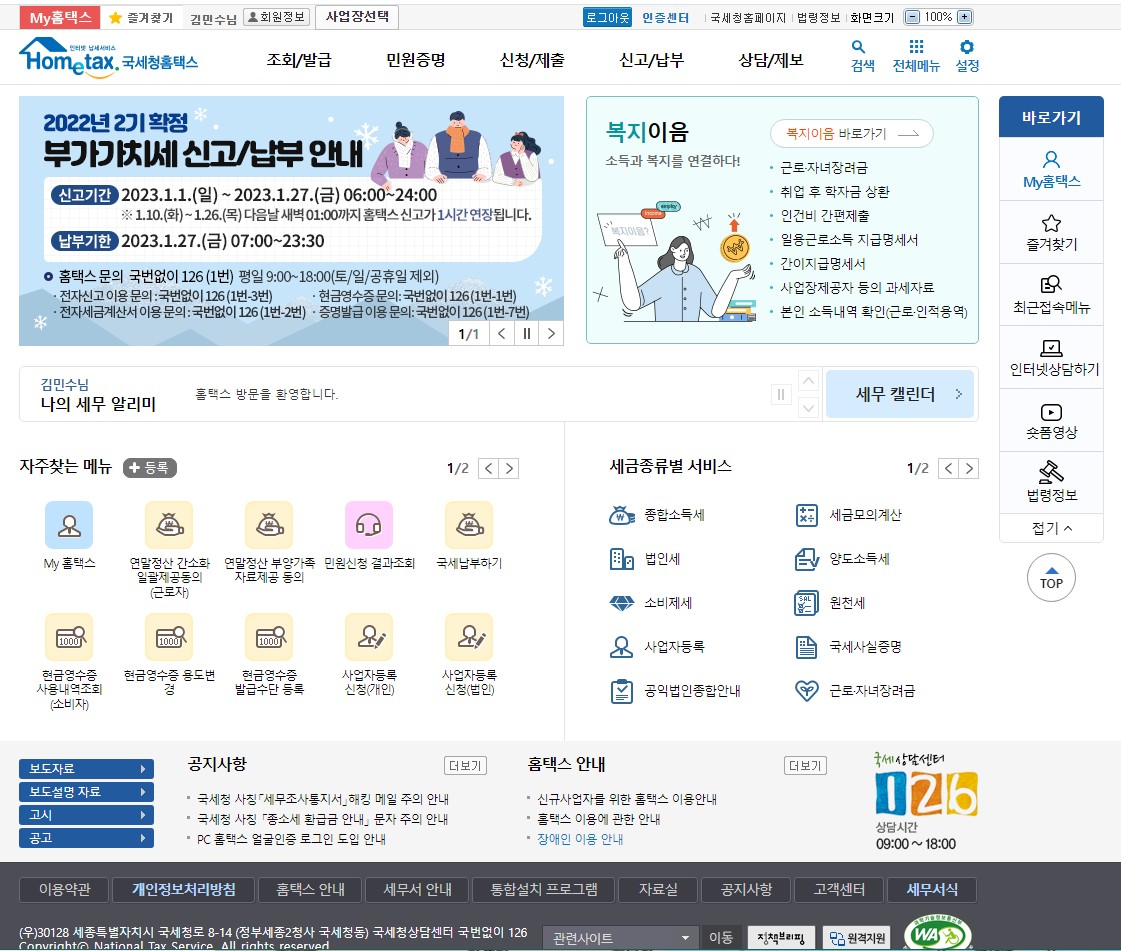Open the 장애인 이용 안내 link
Screen dimensions: 1121x951
click(580, 839)
